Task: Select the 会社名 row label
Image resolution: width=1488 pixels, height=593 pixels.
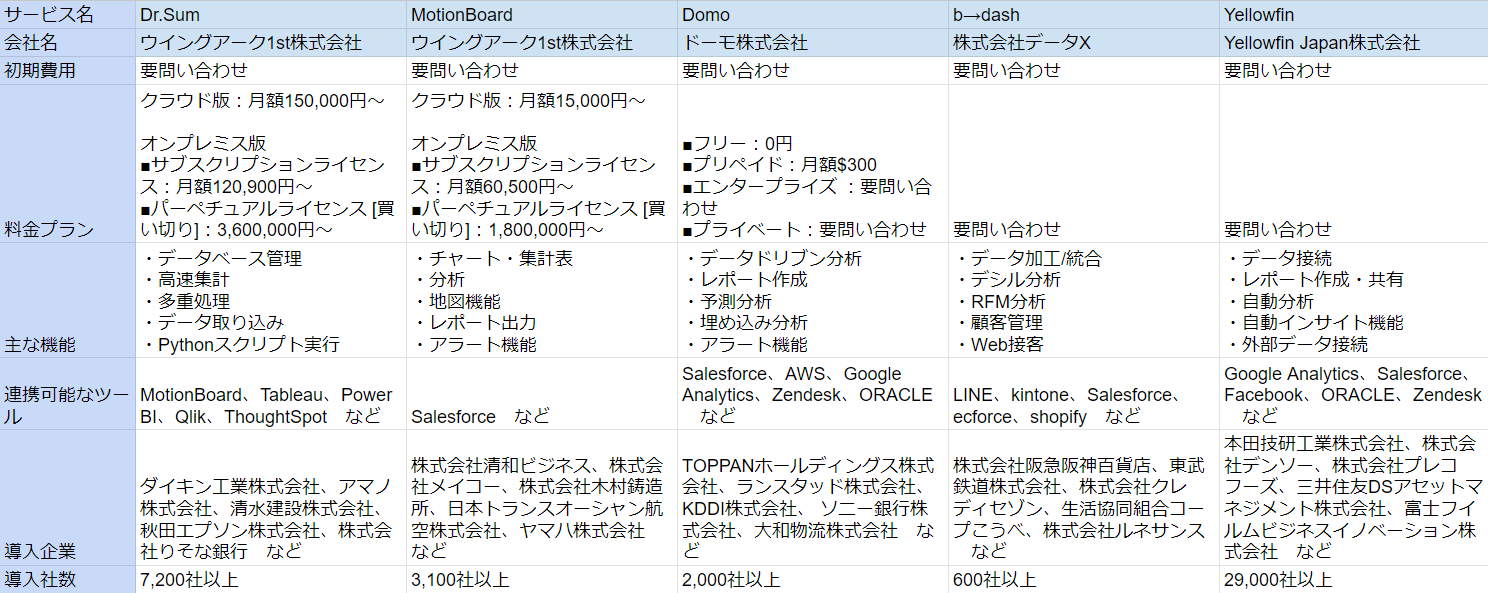Action: coord(67,43)
